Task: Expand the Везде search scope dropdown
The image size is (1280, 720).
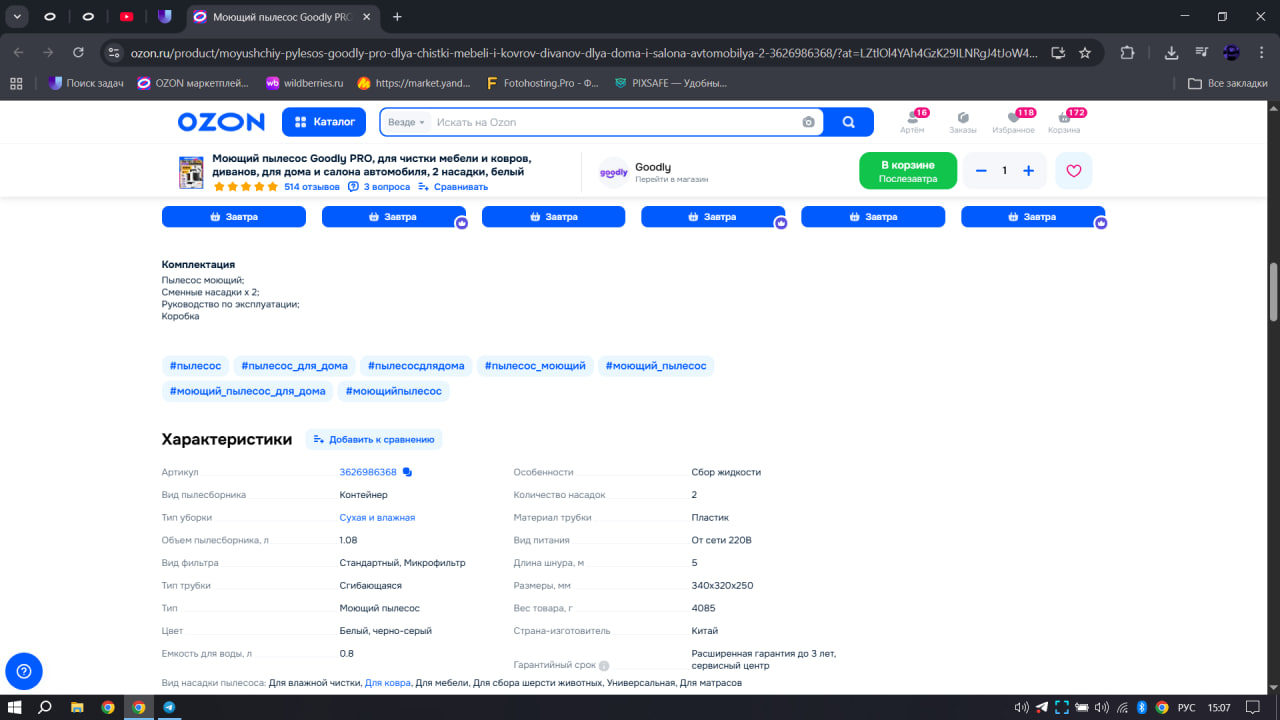Action: [406, 122]
